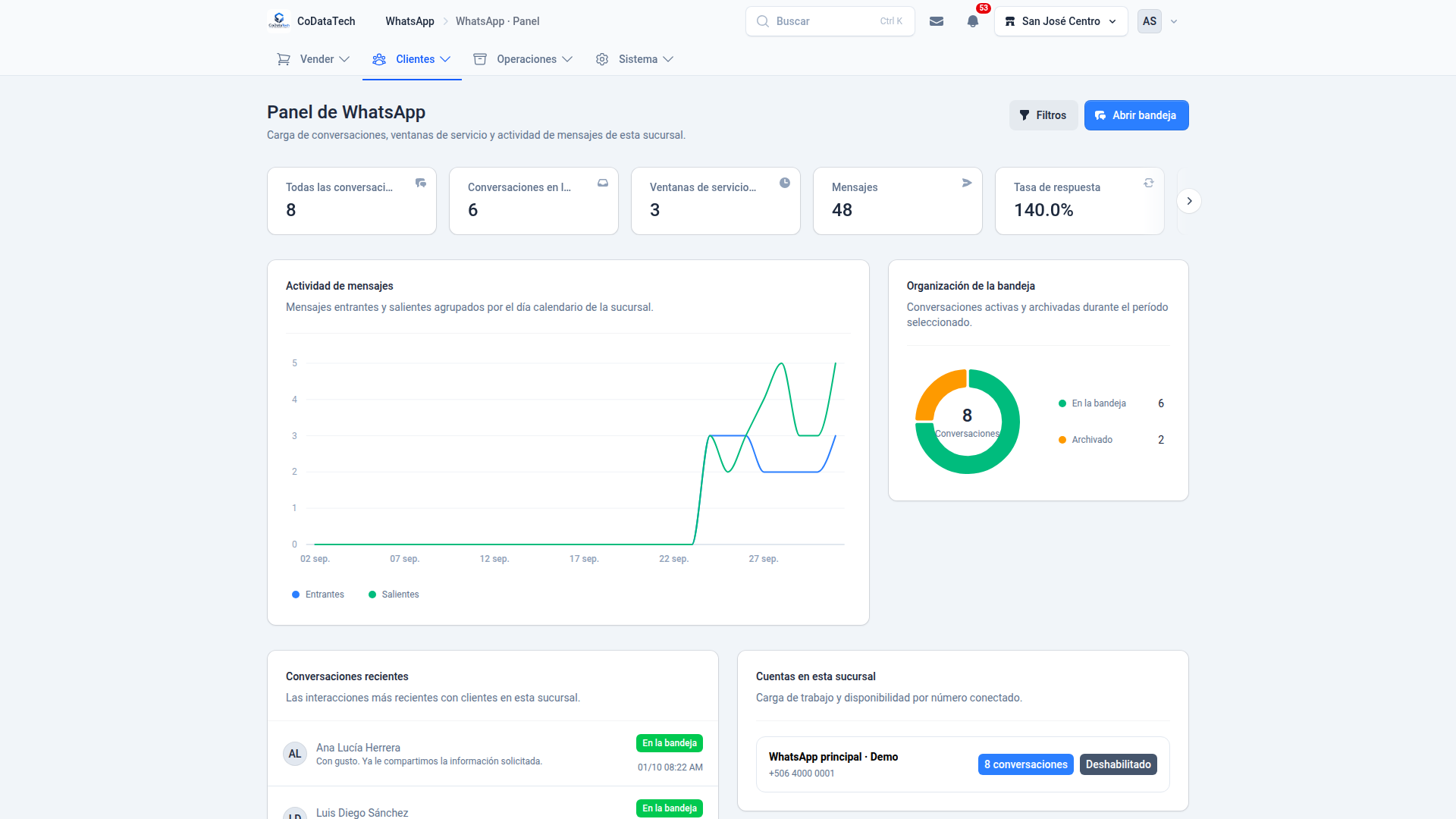Toggle Archivado legend entry
Image resolution: width=1456 pixels, height=819 pixels.
click(1085, 440)
